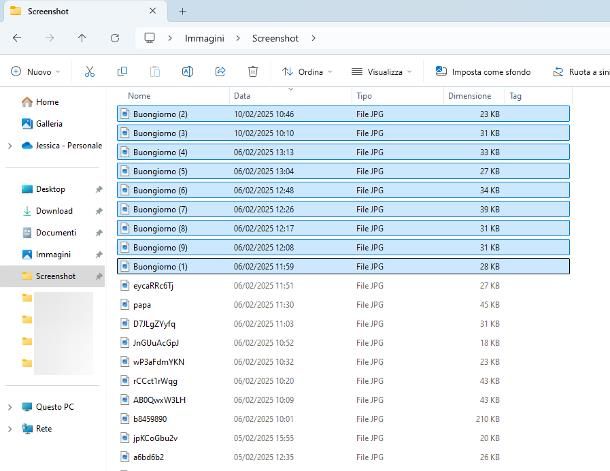Click Immagini in the address breadcrumb
Screen dimensions: 610x471
205,39
